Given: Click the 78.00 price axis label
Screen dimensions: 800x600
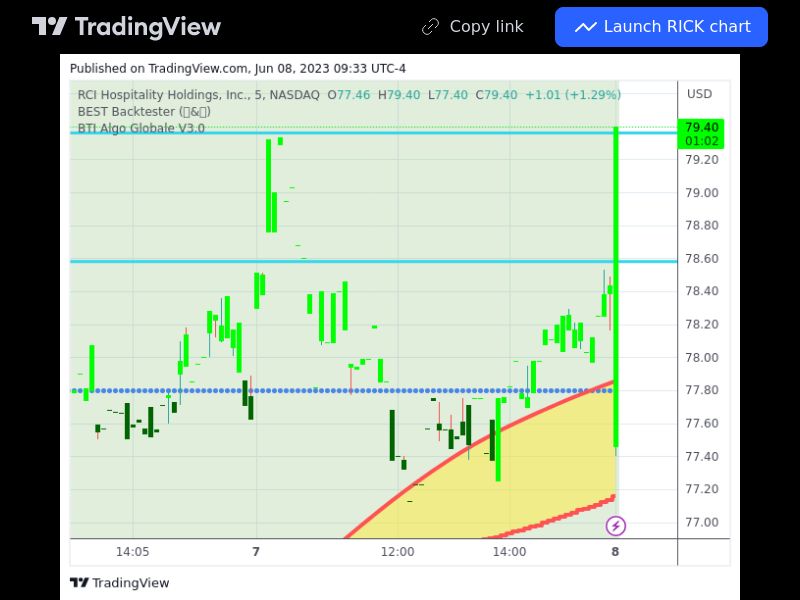Looking at the screenshot, I should (702, 358).
